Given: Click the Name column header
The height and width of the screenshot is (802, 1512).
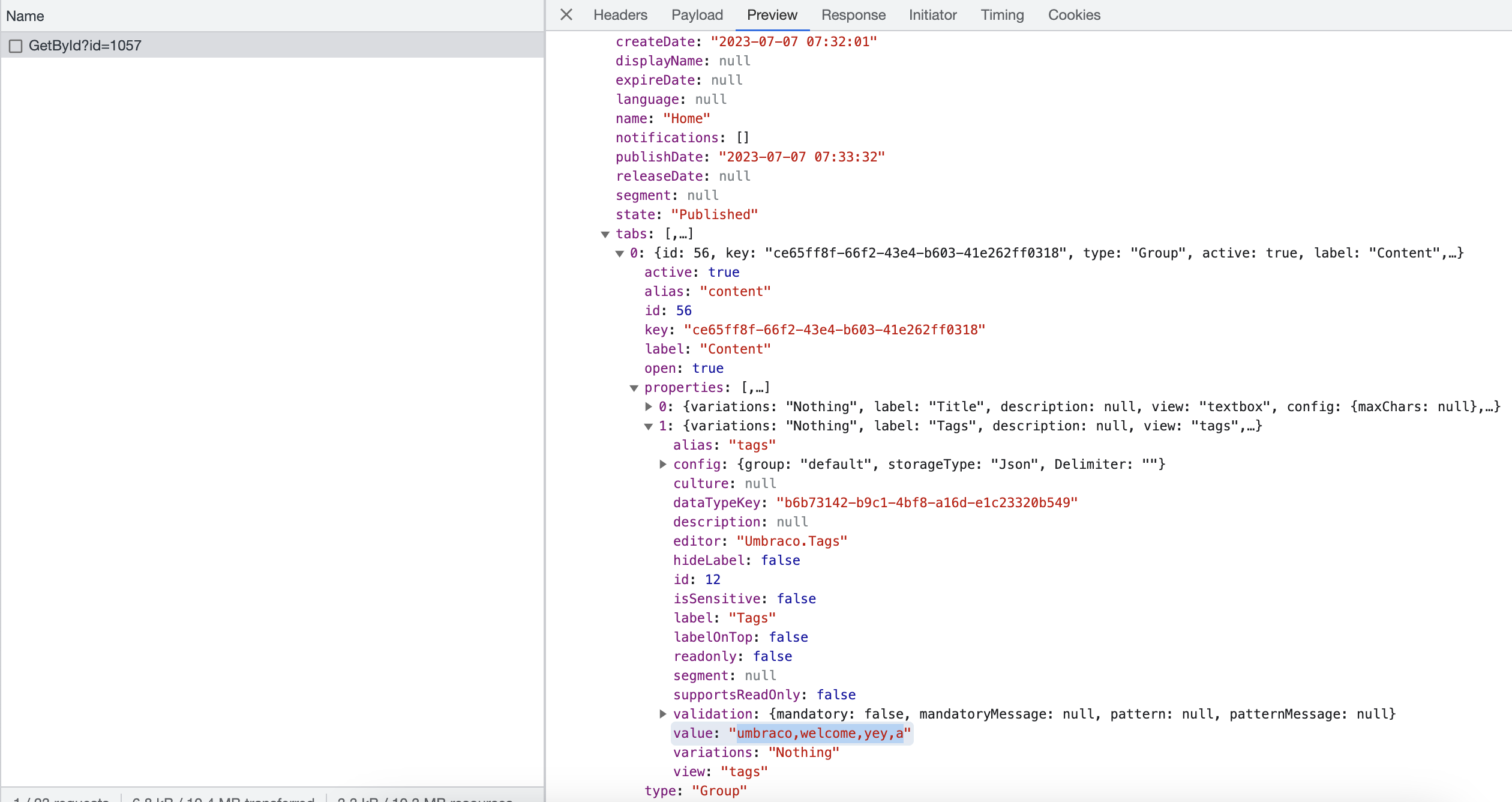Looking at the screenshot, I should [25, 16].
